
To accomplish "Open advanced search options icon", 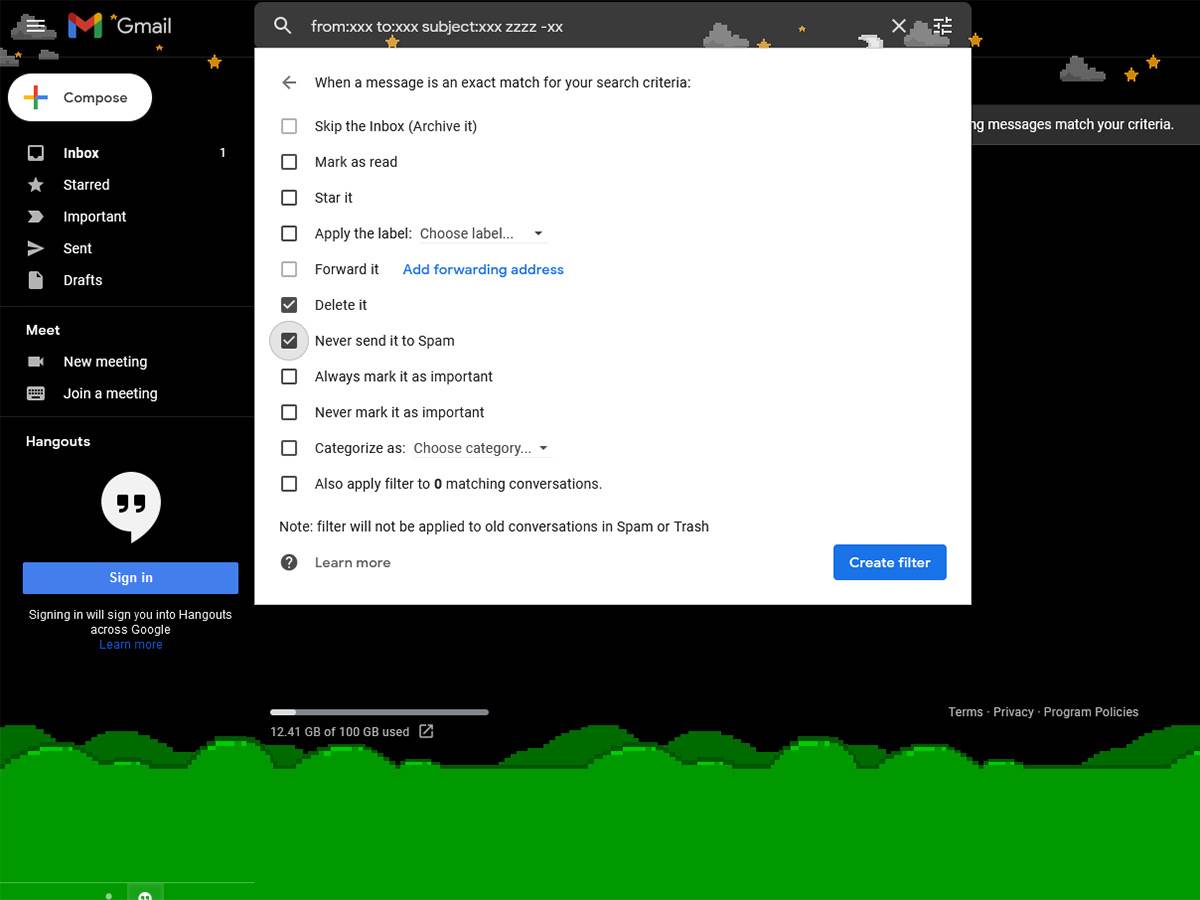I will 941,26.
